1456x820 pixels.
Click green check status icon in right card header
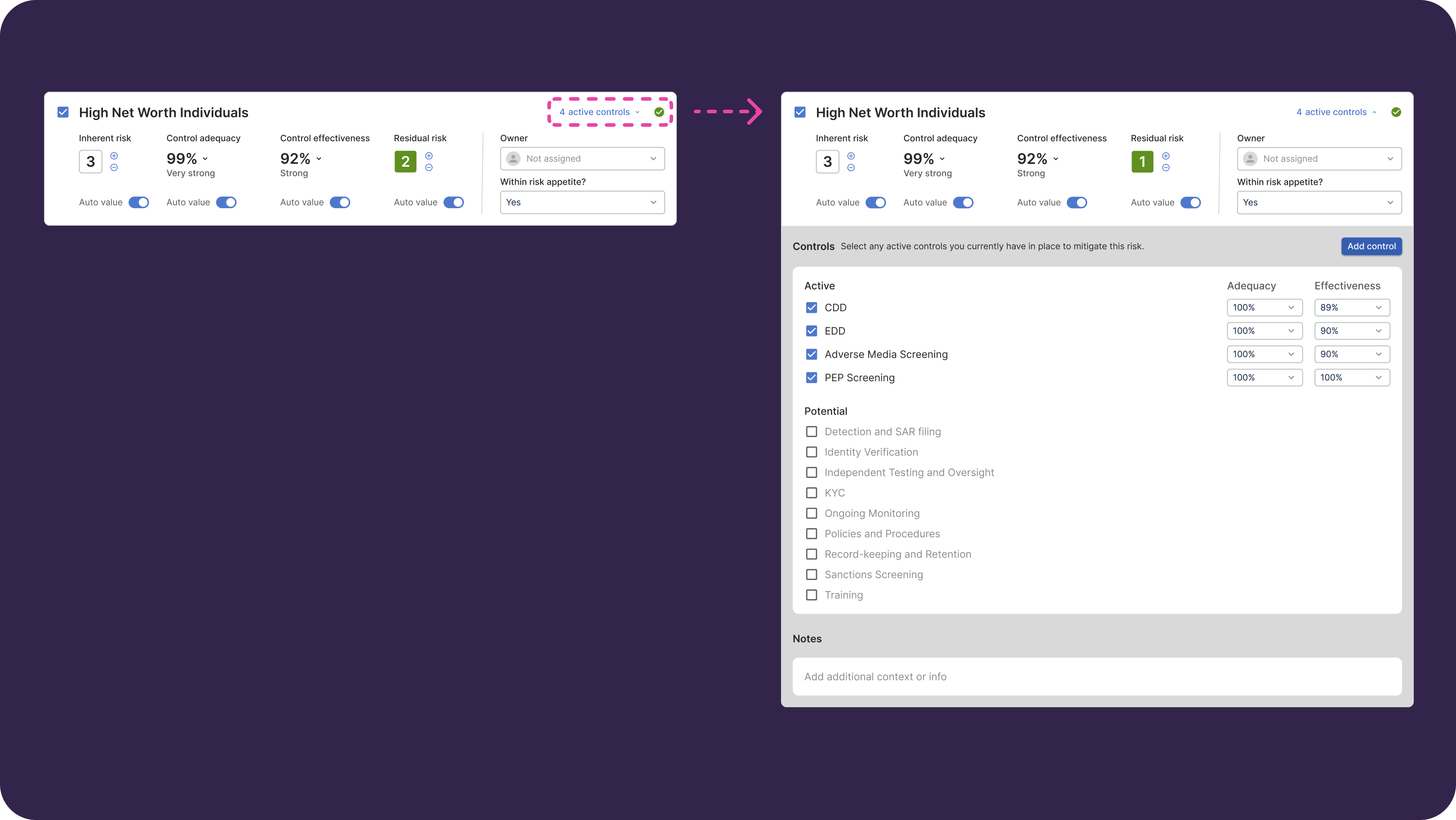coord(1396,112)
